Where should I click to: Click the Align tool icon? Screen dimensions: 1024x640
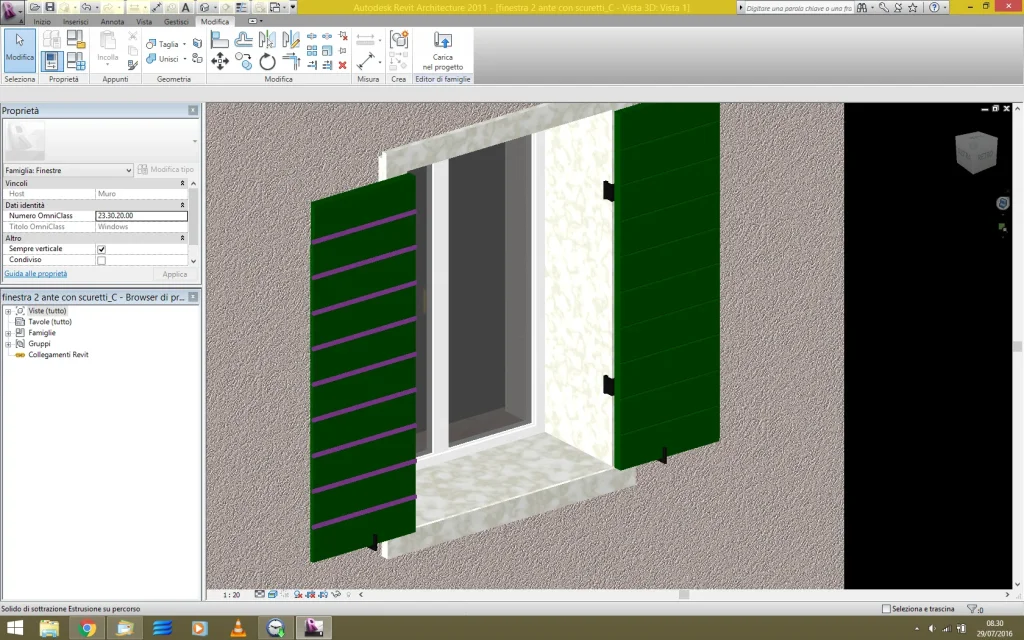pyautogui.click(x=220, y=40)
